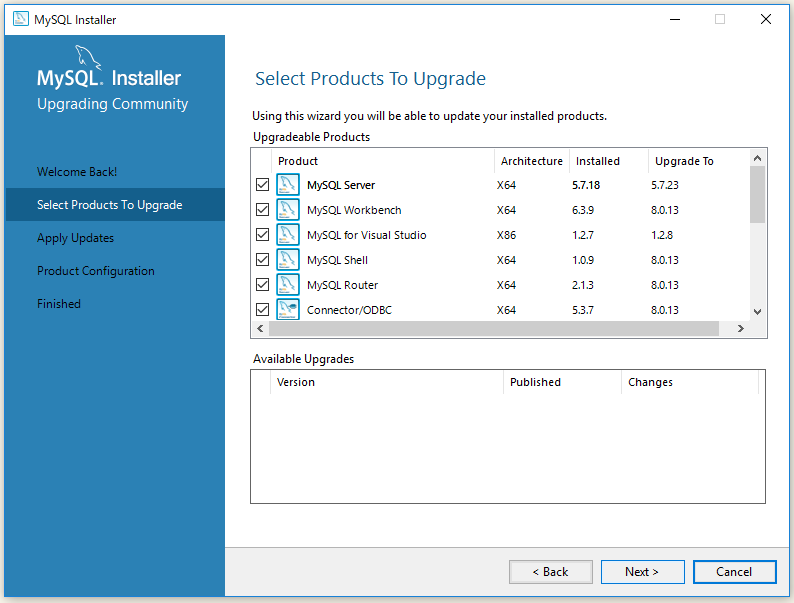Viewport: 794px width, 603px height.
Task: Click the horizontal scrollbar thumb
Action: [494, 329]
